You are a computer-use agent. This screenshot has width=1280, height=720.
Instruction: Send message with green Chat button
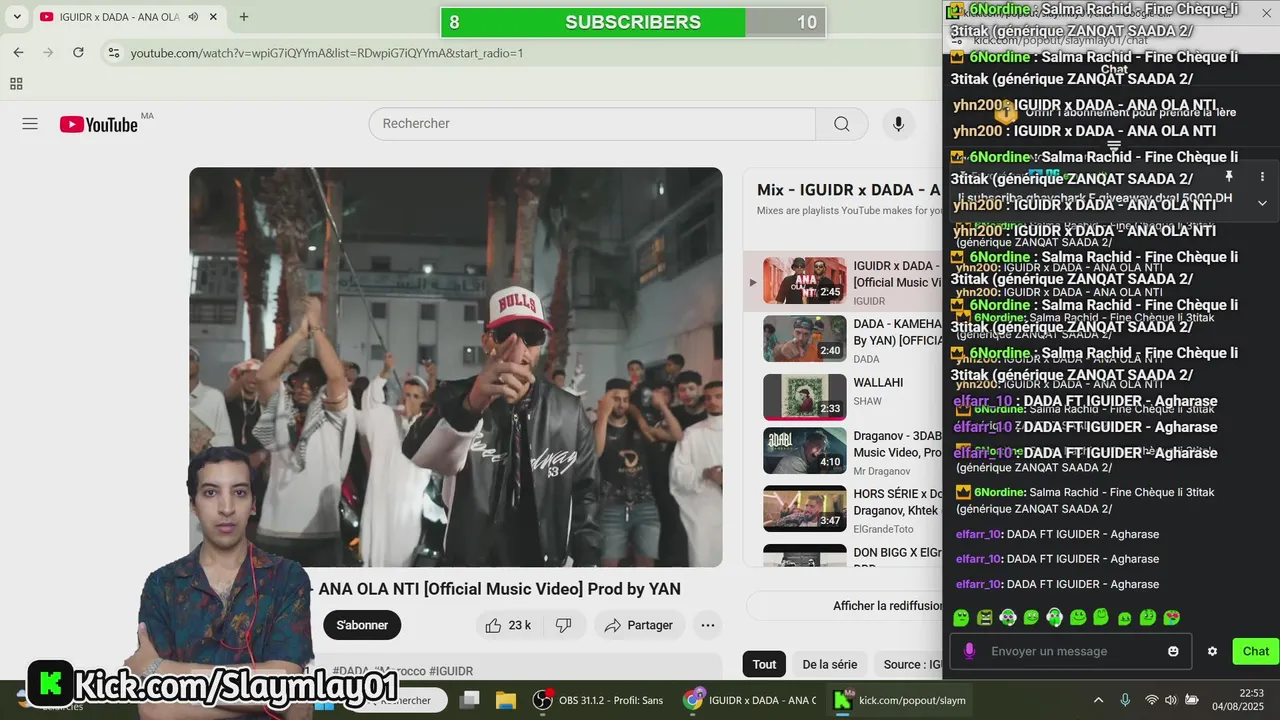[1256, 651]
